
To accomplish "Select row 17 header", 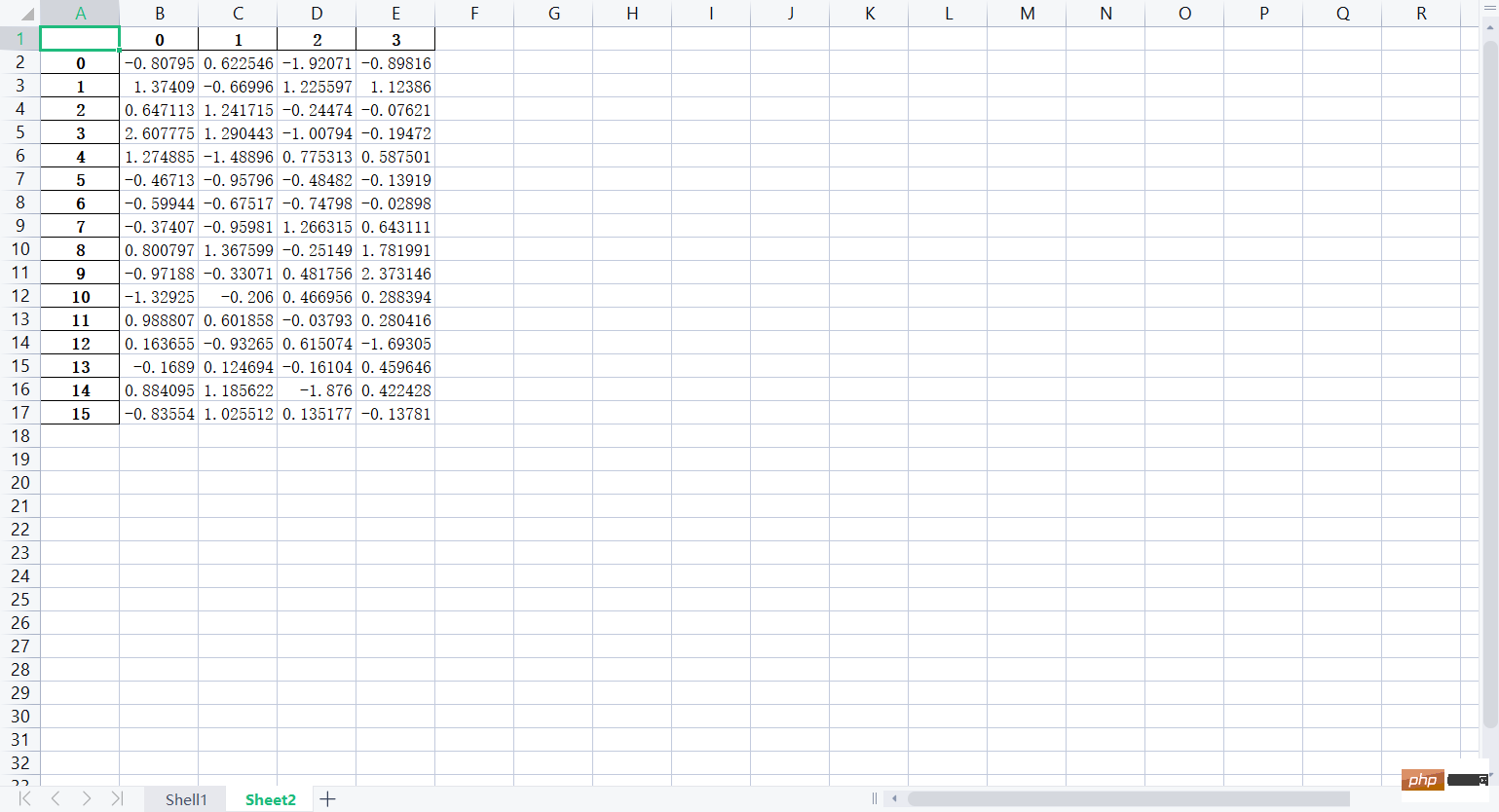I will tap(20, 413).
